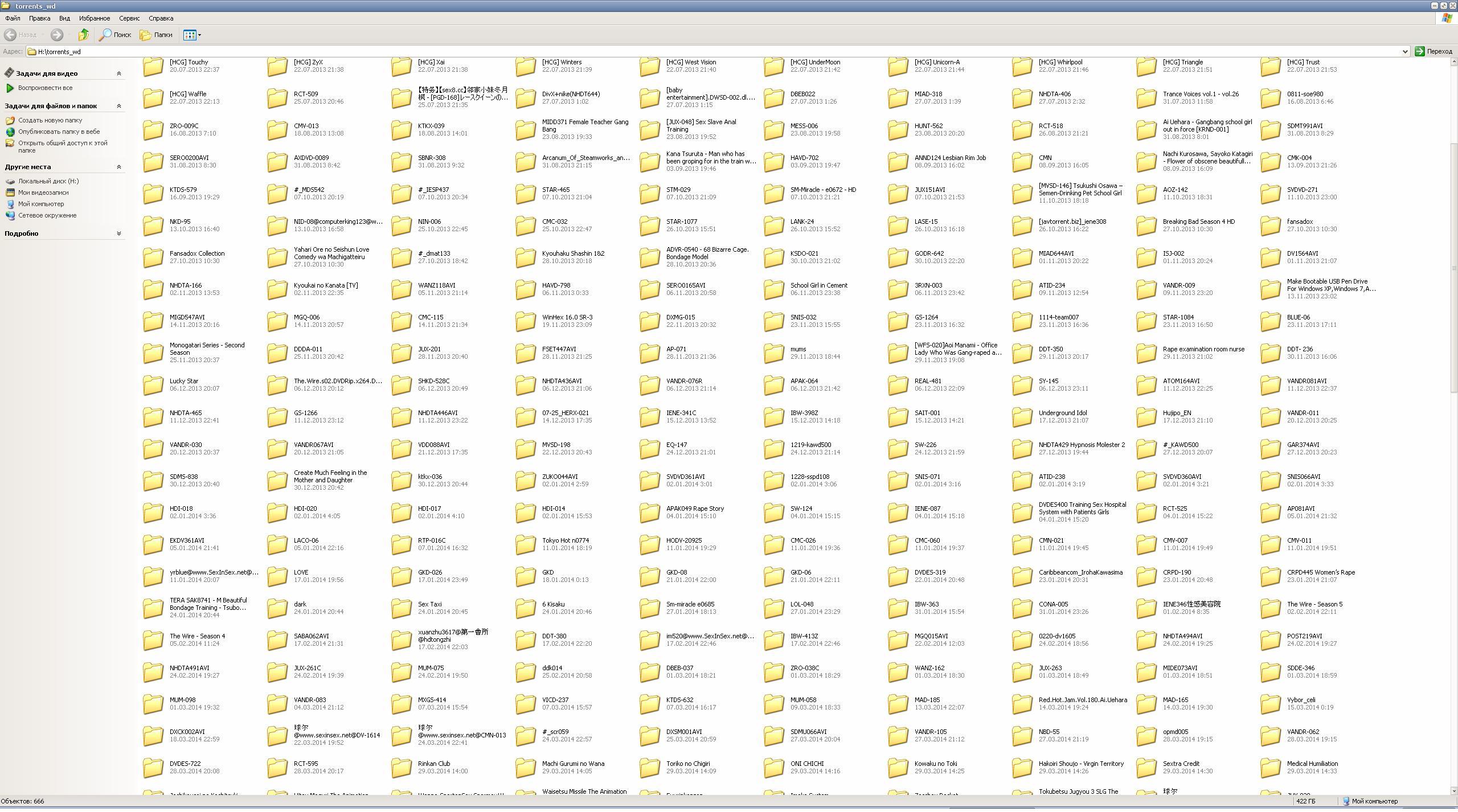1458x812 pixels.
Task: Click the Back (Назад) navigation arrow
Action: [10, 35]
